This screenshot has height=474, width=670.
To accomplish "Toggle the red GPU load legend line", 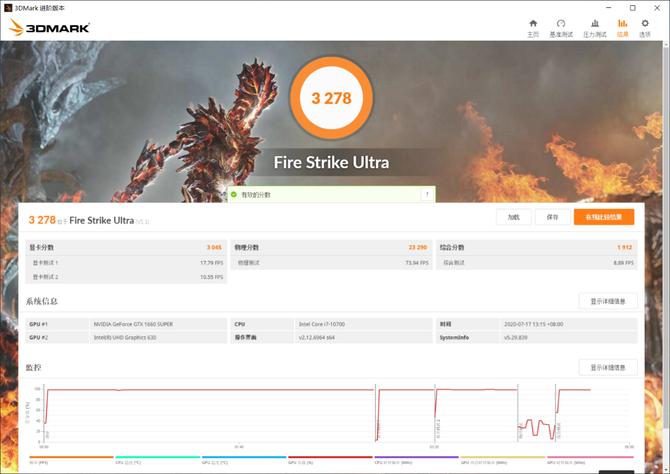I will pos(330,460).
